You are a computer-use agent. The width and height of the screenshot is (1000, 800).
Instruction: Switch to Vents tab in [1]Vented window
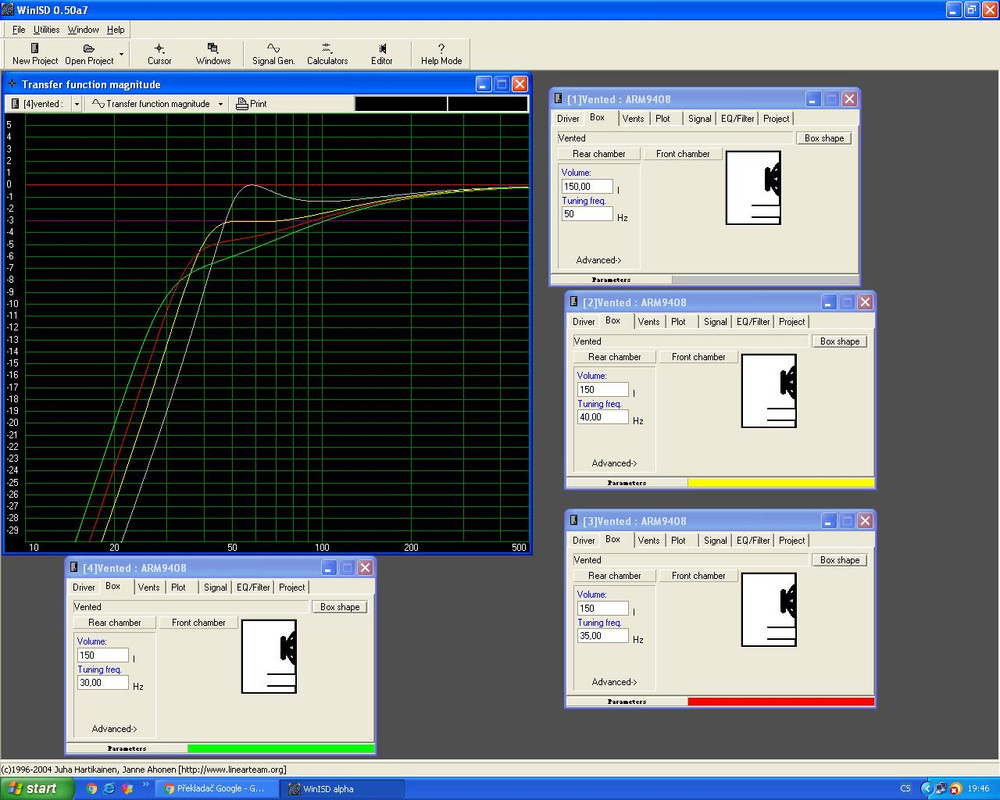click(x=633, y=119)
